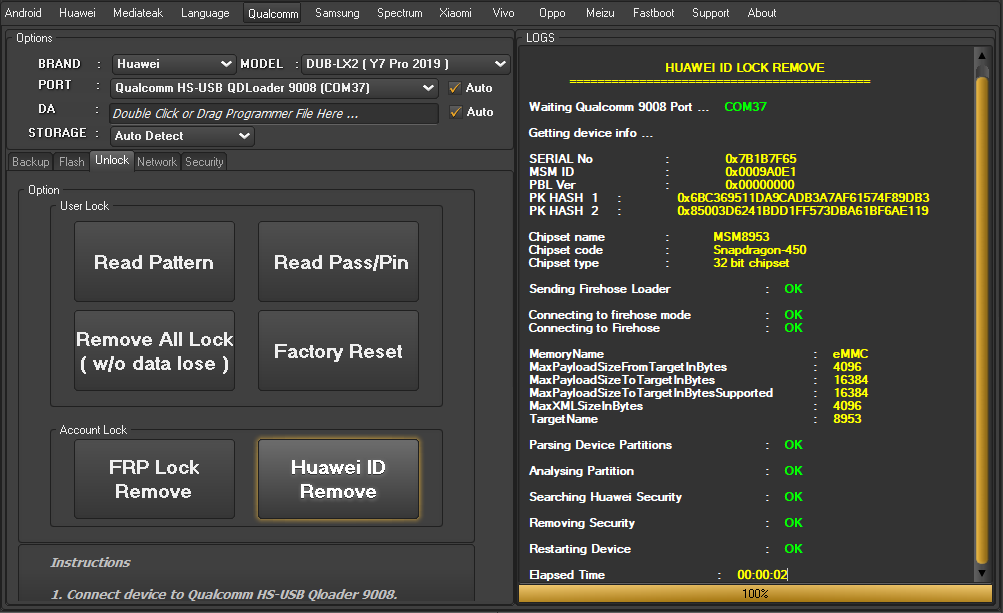Click the HUAWEI ID LOCK REMOVE log title
Screen dimensions: 1003x613
pyautogui.click(x=745, y=68)
